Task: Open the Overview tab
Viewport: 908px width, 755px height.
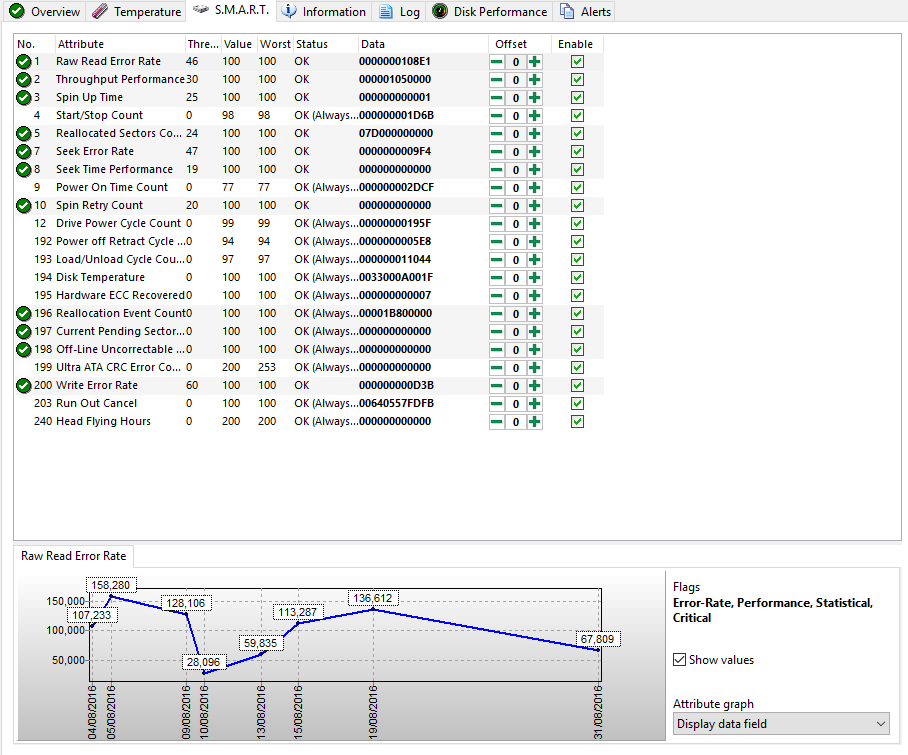Action: (44, 12)
